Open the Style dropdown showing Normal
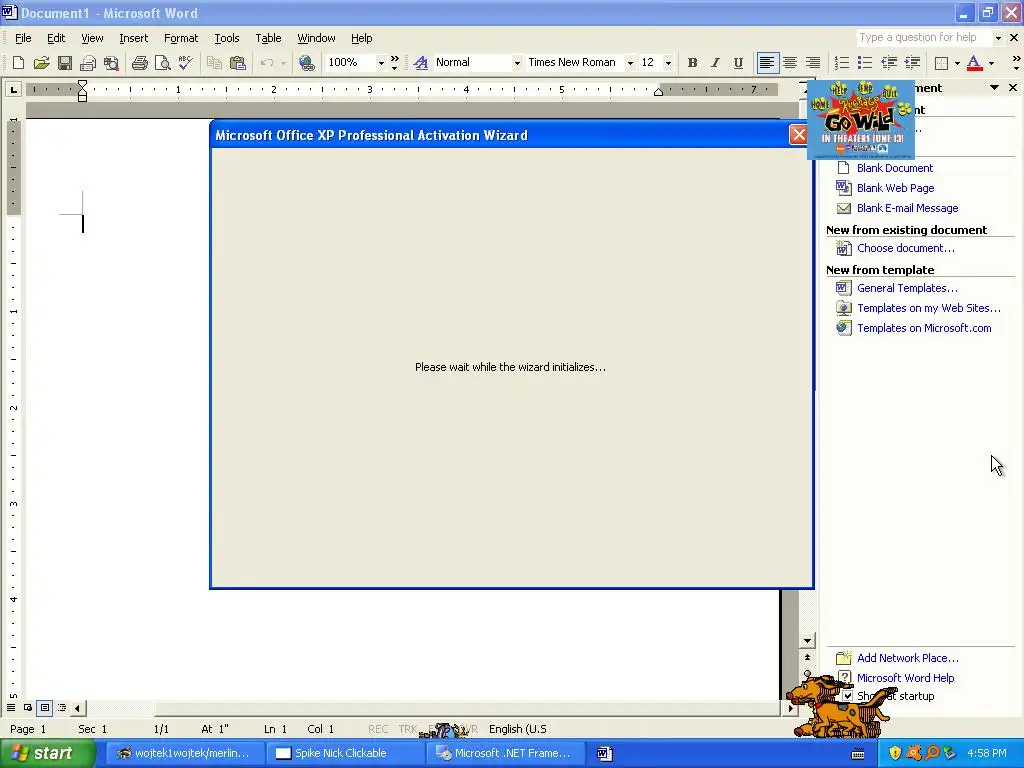The width and height of the screenshot is (1024, 768). [x=517, y=63]
